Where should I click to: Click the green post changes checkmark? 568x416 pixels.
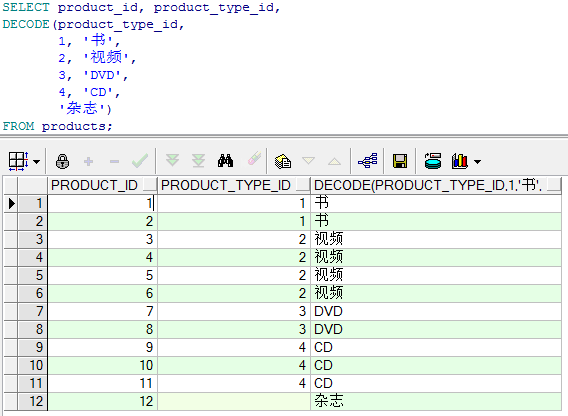tap(140, 161)
